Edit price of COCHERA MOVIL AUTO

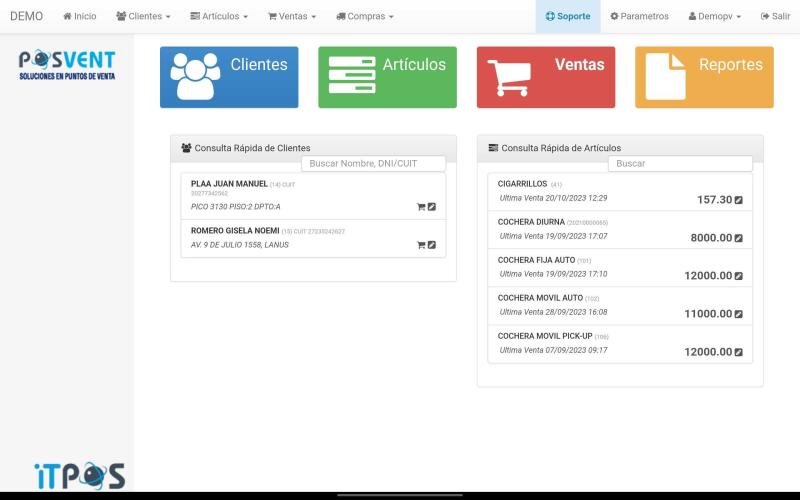coord(738,314)
